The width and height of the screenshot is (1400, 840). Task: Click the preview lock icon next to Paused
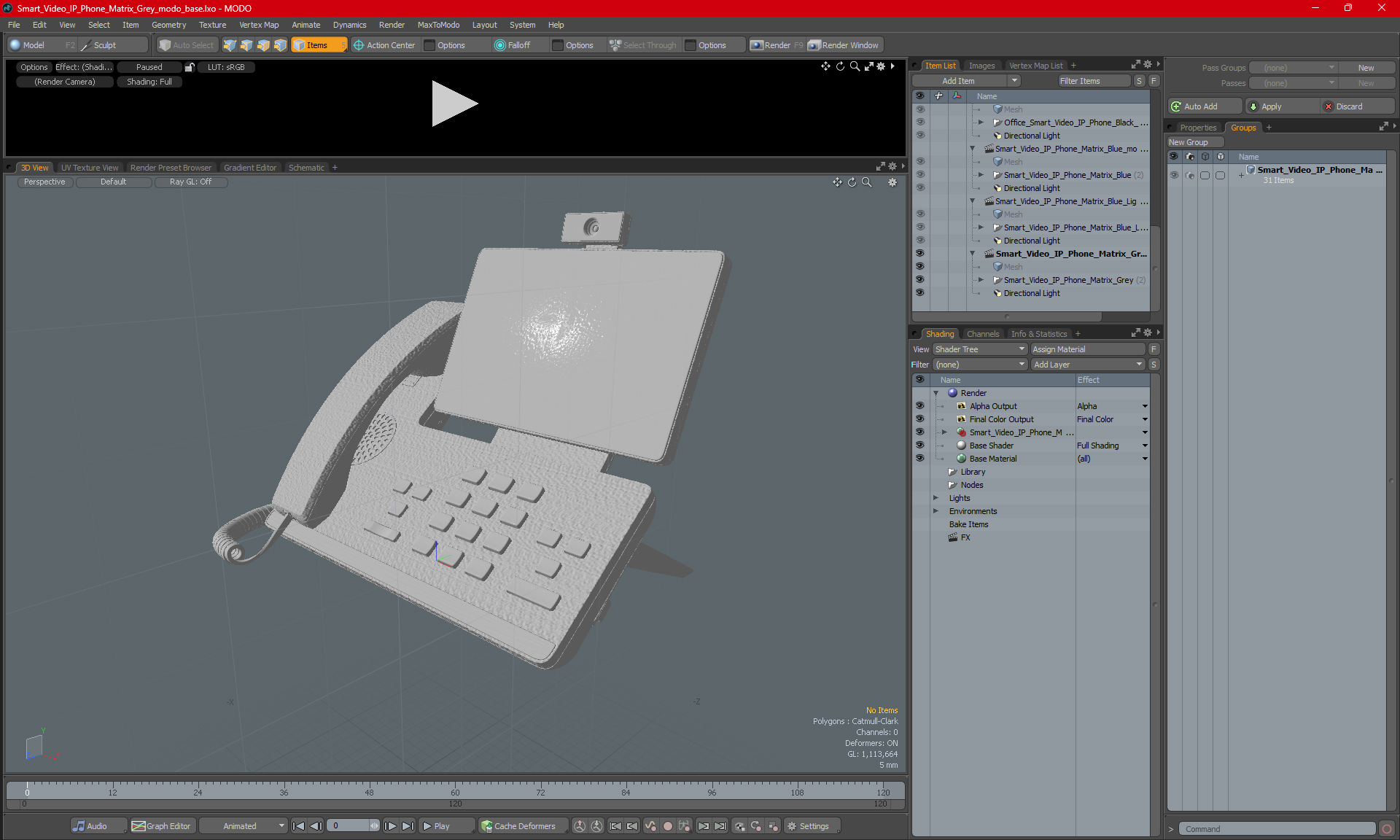click(190, 67)
